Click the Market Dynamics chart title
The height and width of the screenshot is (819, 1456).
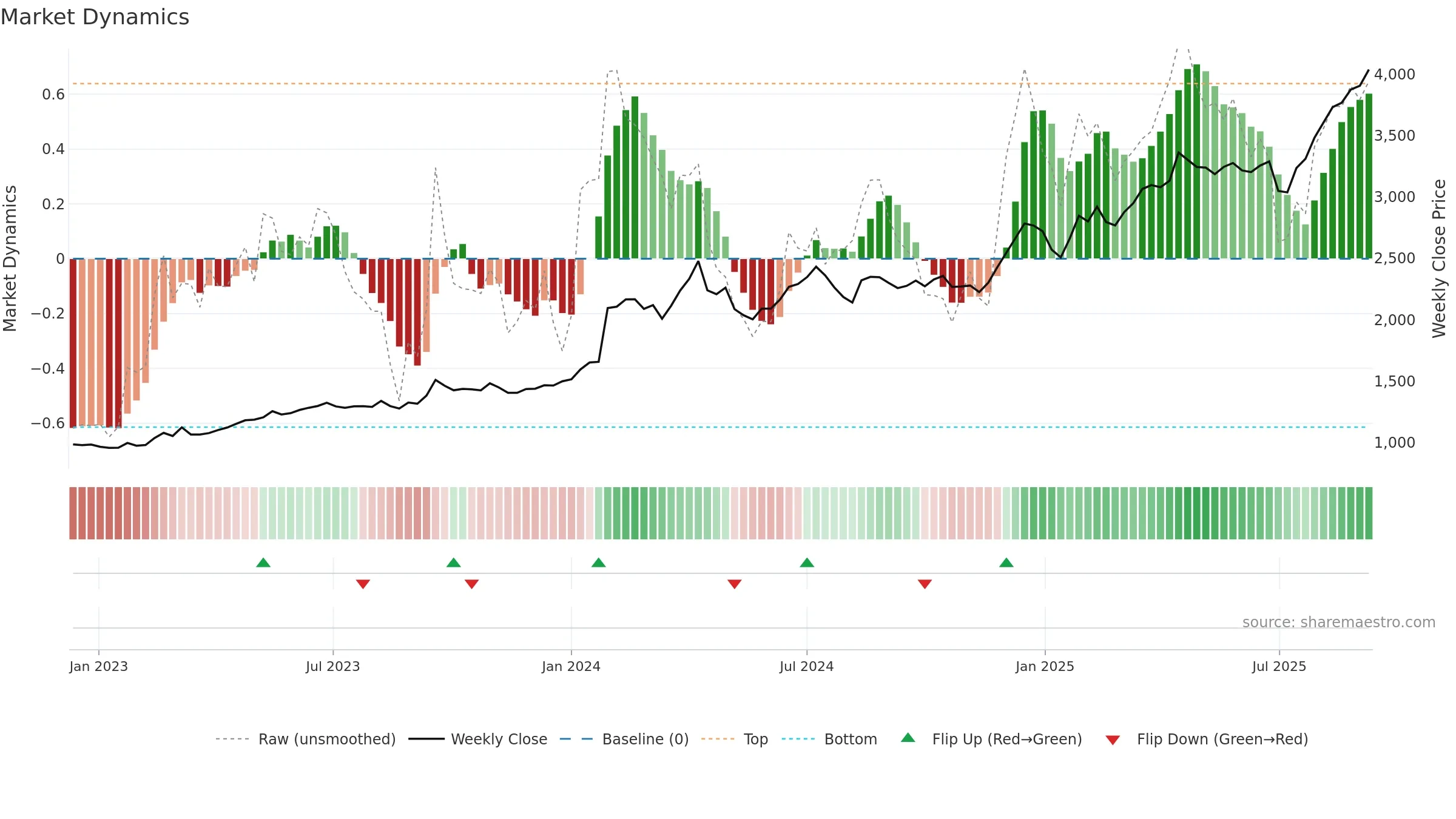pos(95,17)
